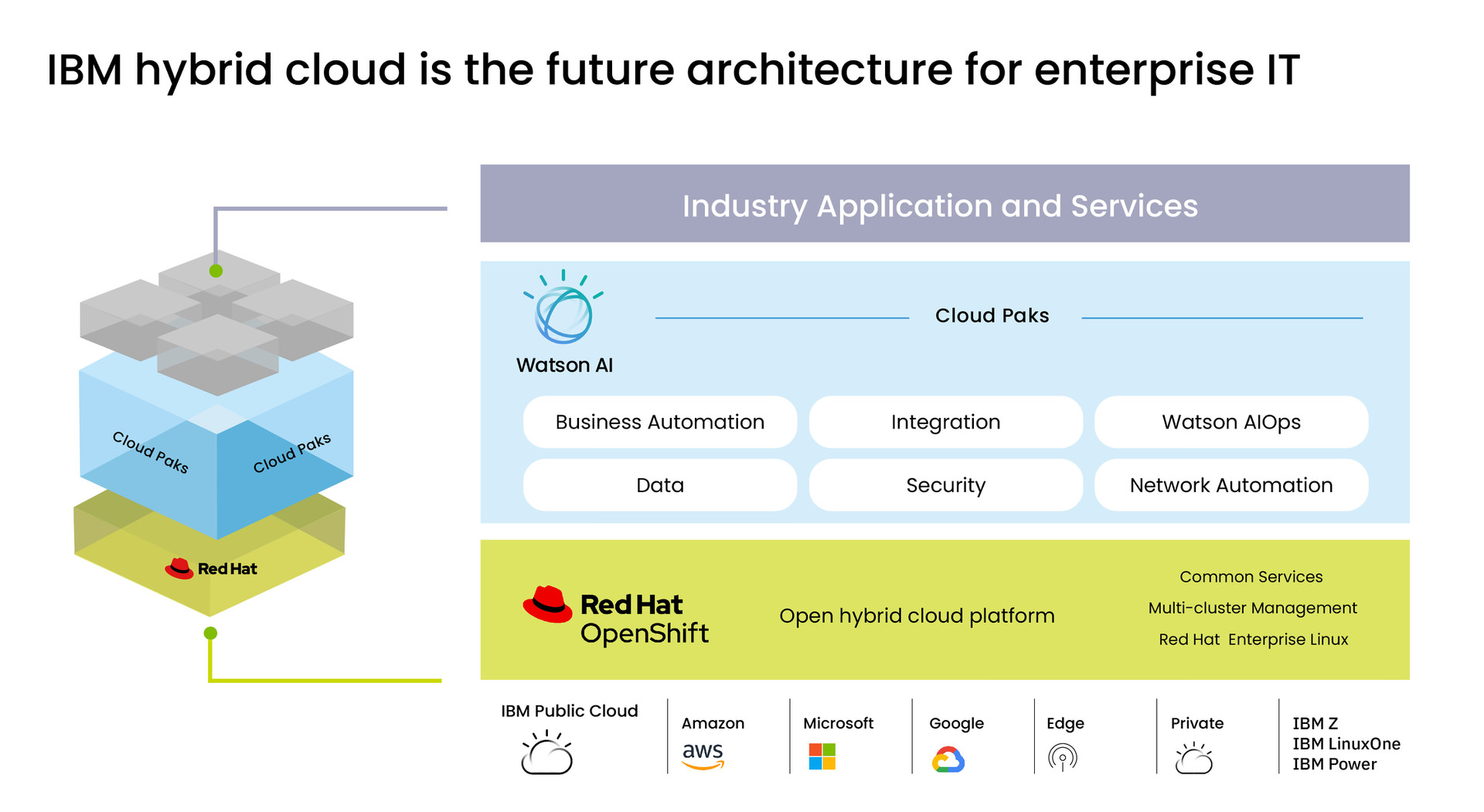Screen dimensions: 1484x812
Task: Open the Business Automation pill
Action: 659,422
